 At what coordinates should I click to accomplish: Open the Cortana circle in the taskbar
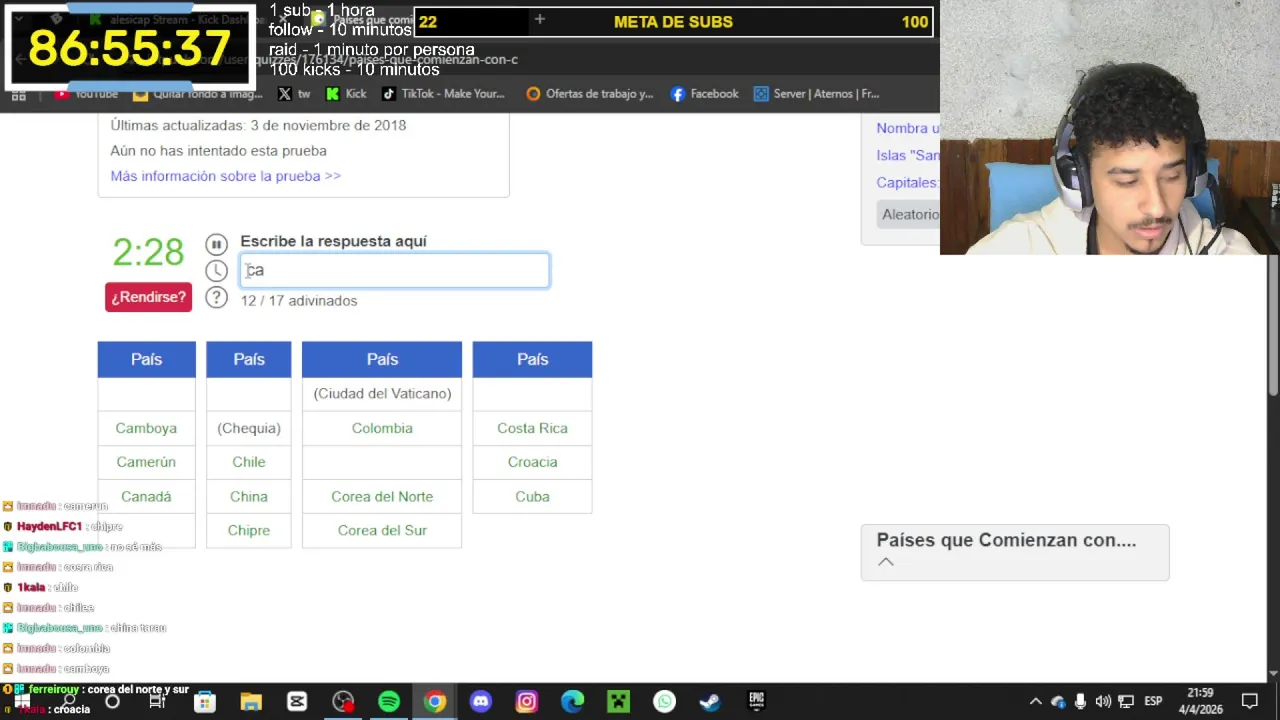pyautogui.click(x=112, y=702)
